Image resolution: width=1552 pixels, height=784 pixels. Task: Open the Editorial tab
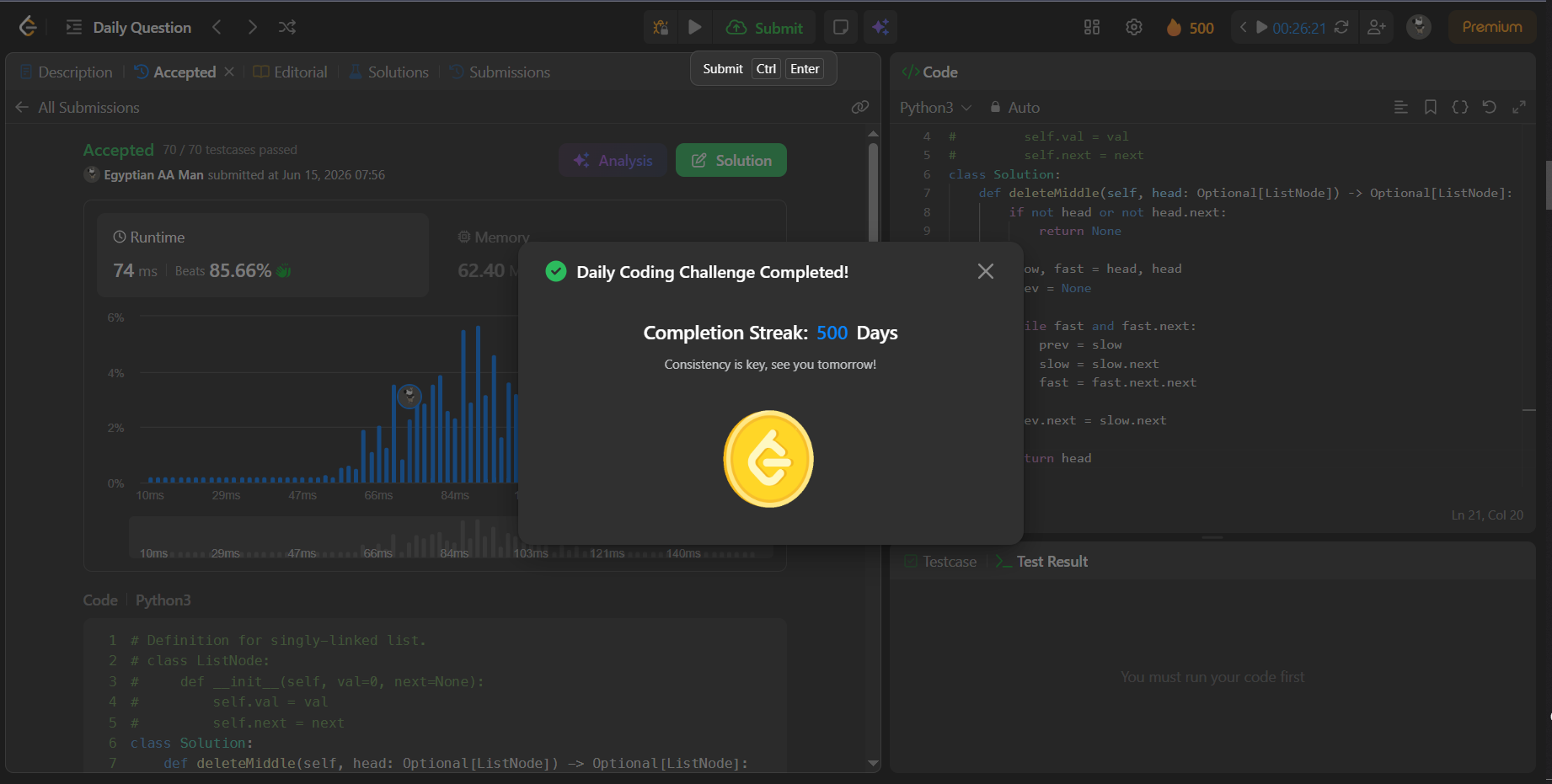point(290,72)
